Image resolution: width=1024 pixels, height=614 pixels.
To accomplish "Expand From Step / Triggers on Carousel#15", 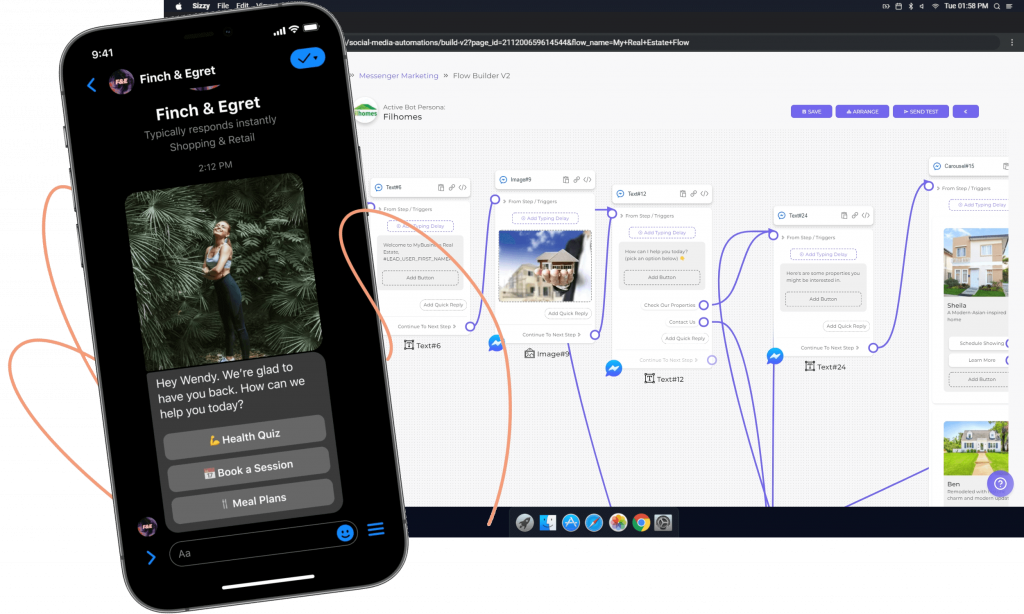I will 963,188.
